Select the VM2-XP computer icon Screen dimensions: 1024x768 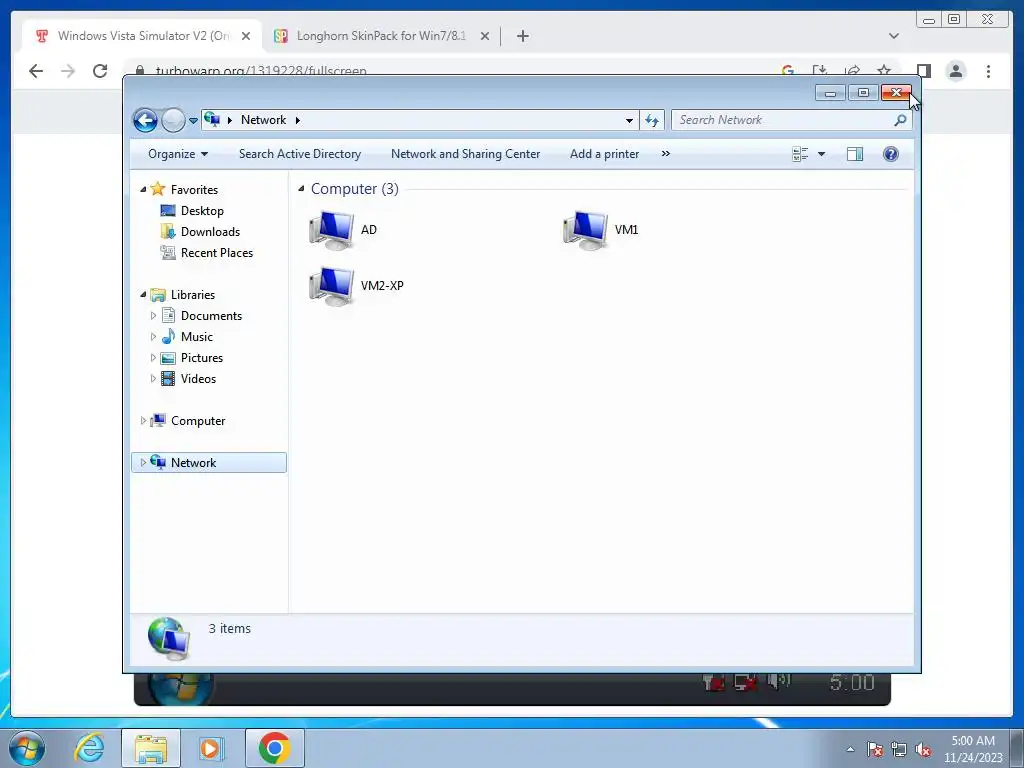point(332,286)
